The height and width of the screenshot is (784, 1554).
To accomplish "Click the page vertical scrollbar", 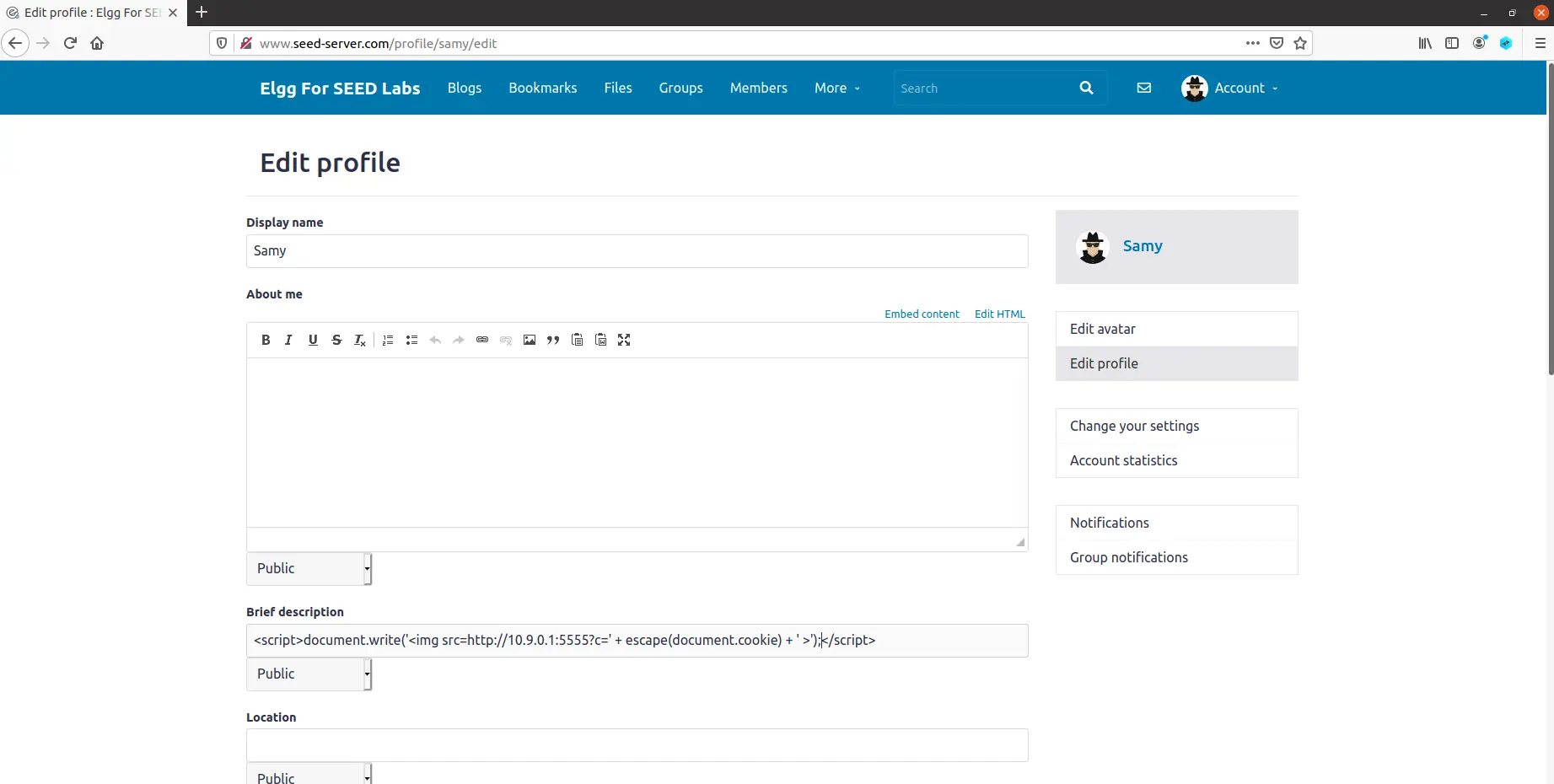I will coord(1550,219).
